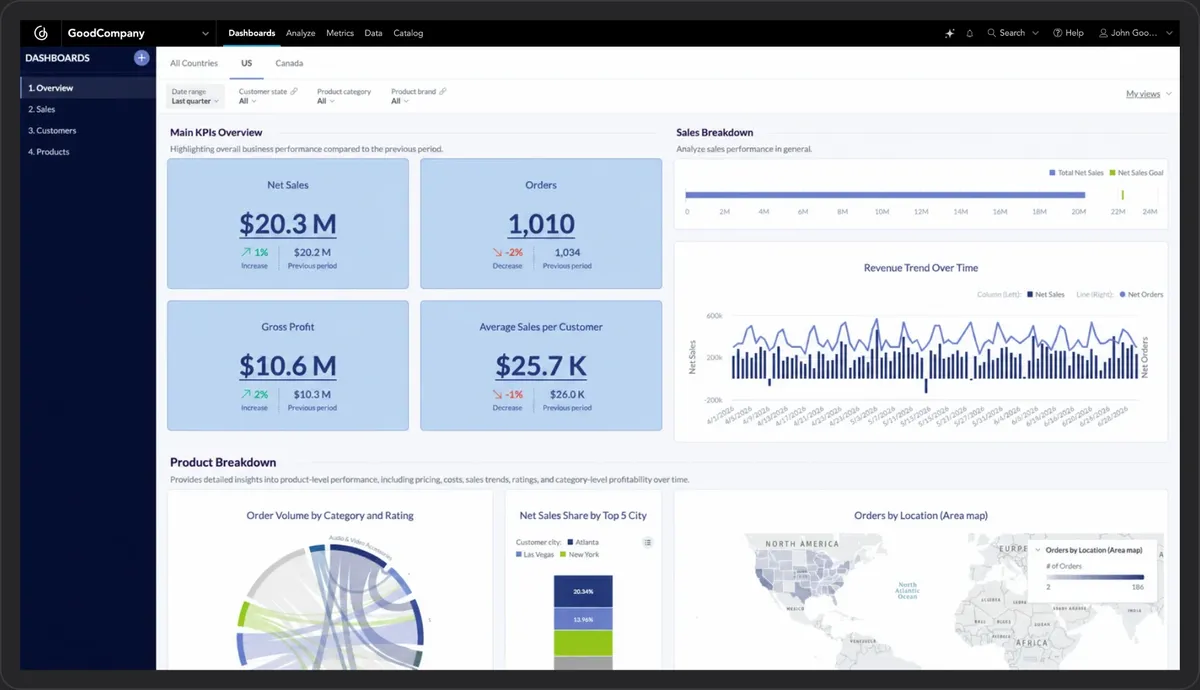Click the Search magnifier in top bar

[991, 33]
